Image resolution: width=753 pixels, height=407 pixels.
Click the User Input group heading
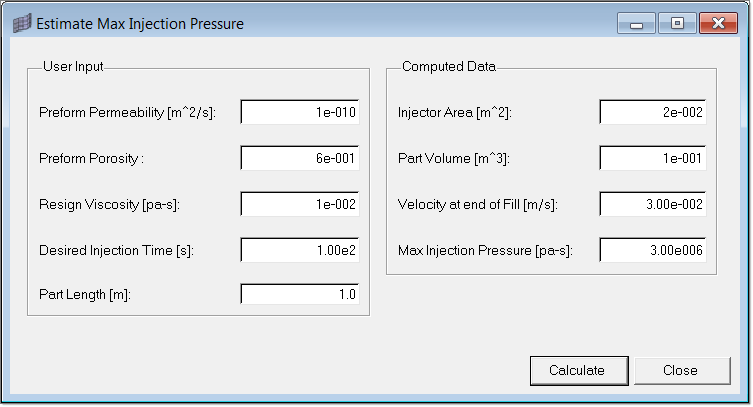click(x=73, y=67)
